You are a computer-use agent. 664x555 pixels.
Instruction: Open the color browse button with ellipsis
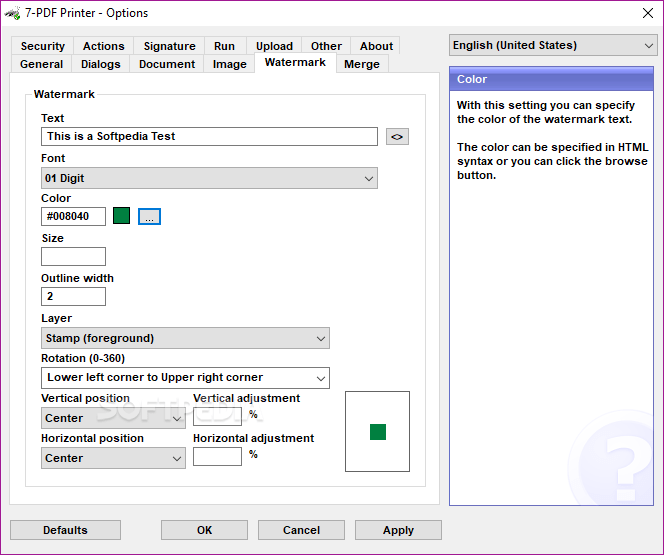(x=149, y=217)
